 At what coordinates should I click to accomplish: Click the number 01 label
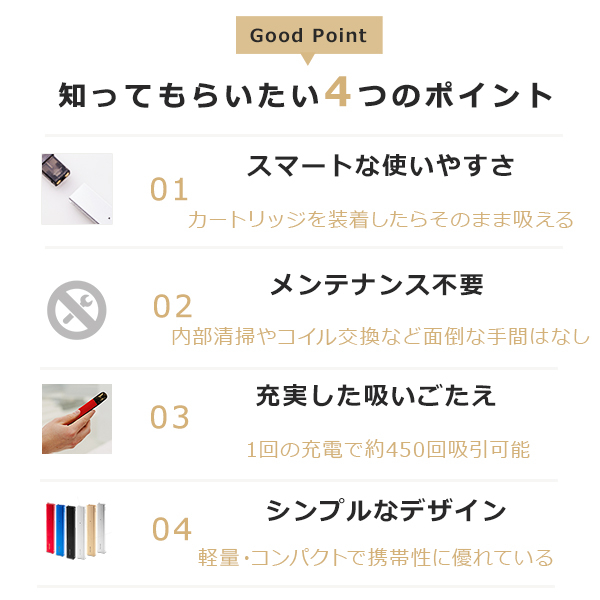tap(169, 190)
